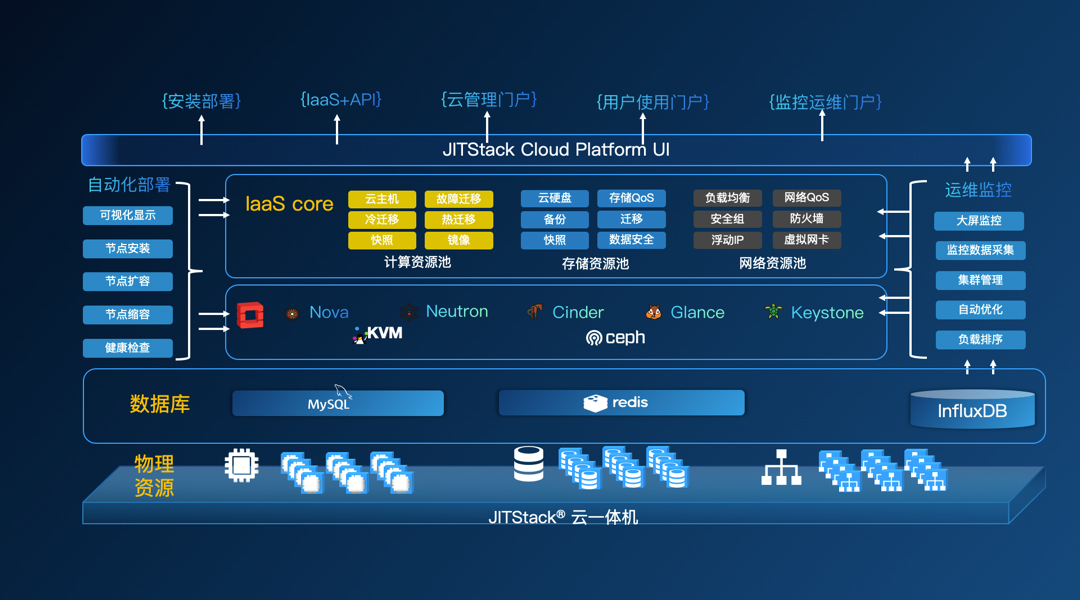Click the 大屏监控 box
The image size is (1080, 600).
point(979,221)
